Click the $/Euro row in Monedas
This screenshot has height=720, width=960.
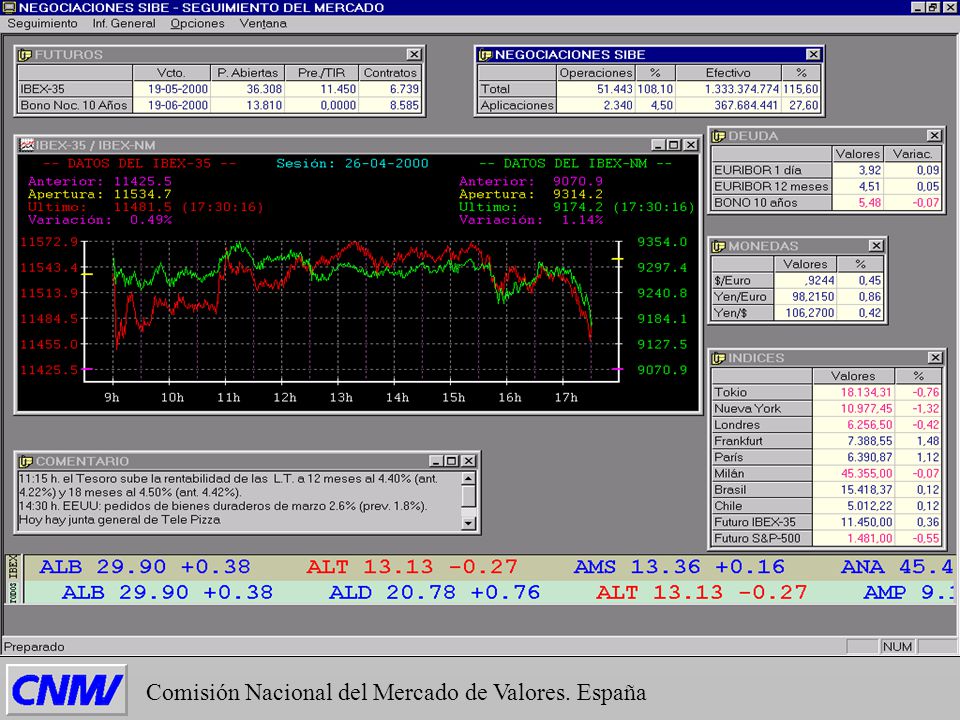tap(797, 280)
